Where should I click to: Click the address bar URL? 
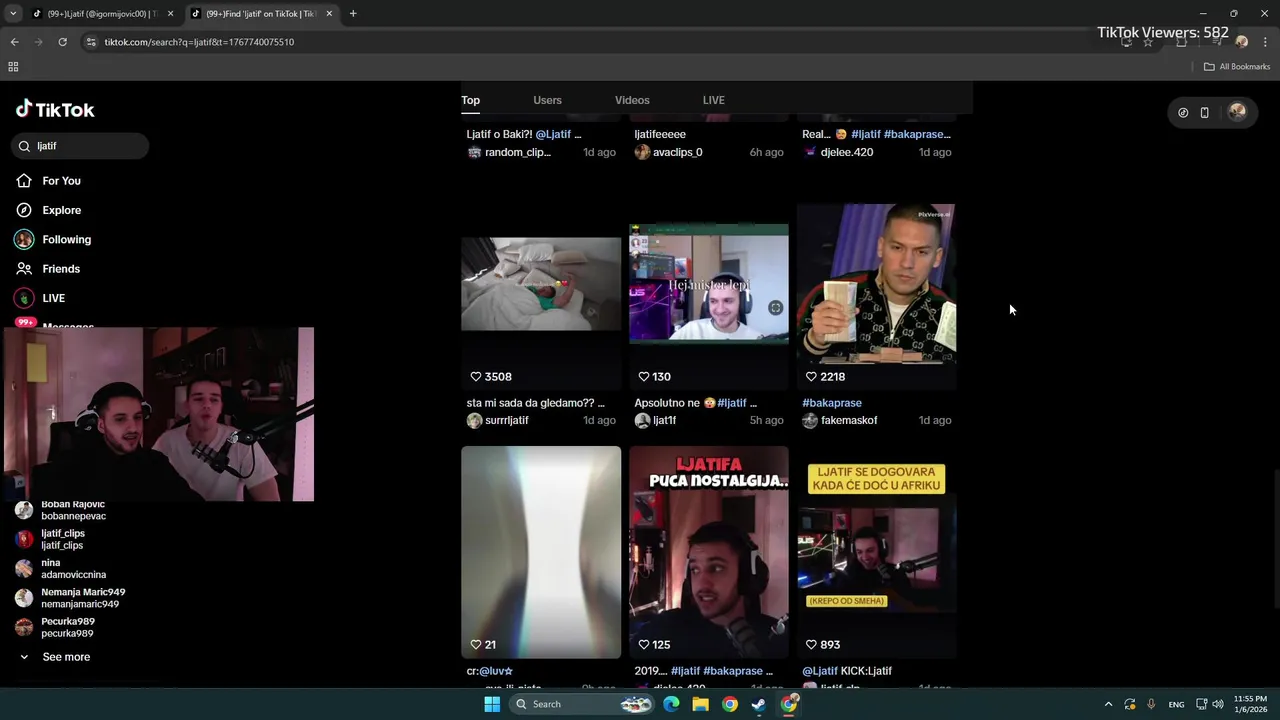click(199, 42)
